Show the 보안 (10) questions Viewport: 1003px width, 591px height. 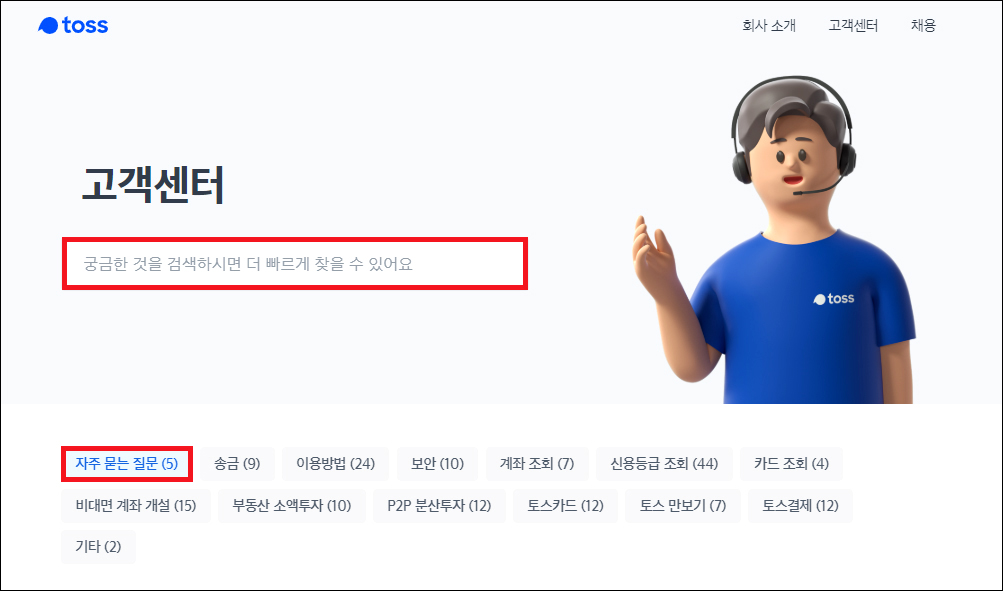(437, 464)
